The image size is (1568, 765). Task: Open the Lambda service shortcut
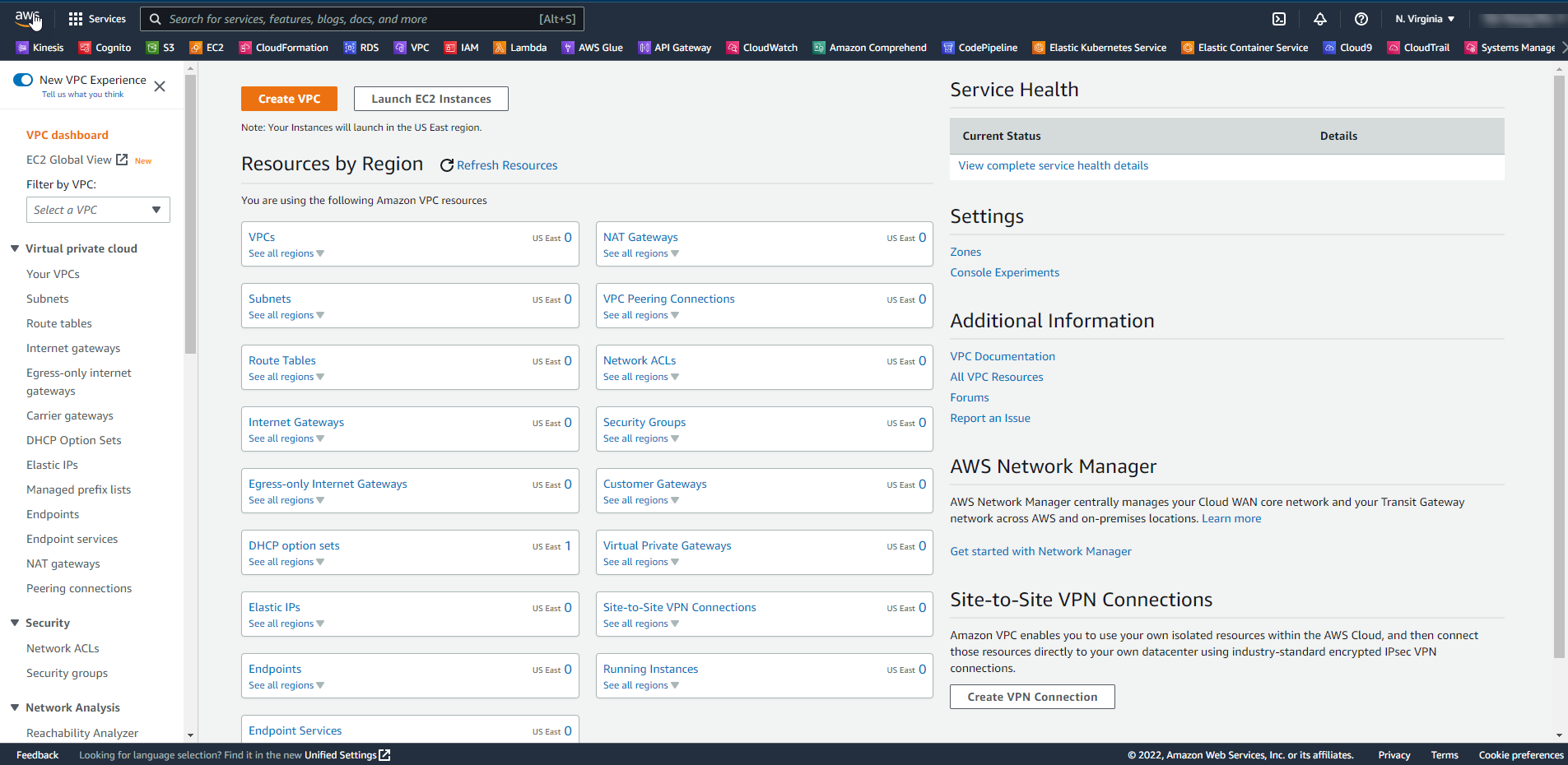click(519, 47)
